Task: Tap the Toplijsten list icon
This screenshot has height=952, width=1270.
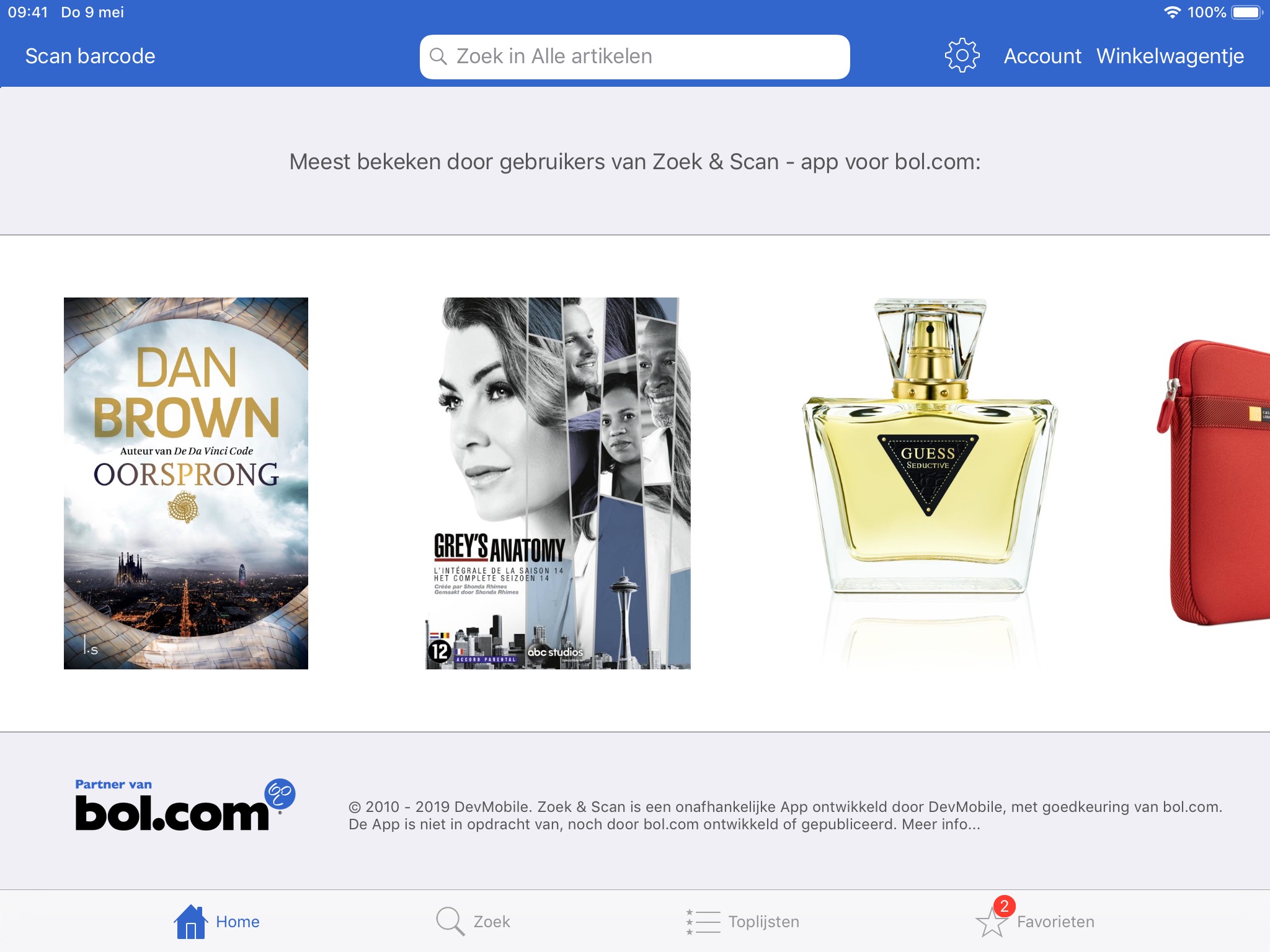Action: 703,922
